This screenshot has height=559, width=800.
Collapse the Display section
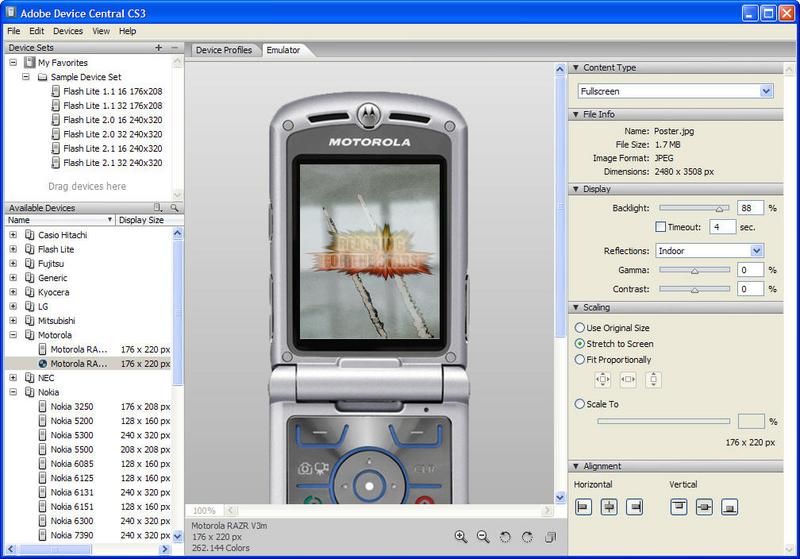(x=576, y=189)
